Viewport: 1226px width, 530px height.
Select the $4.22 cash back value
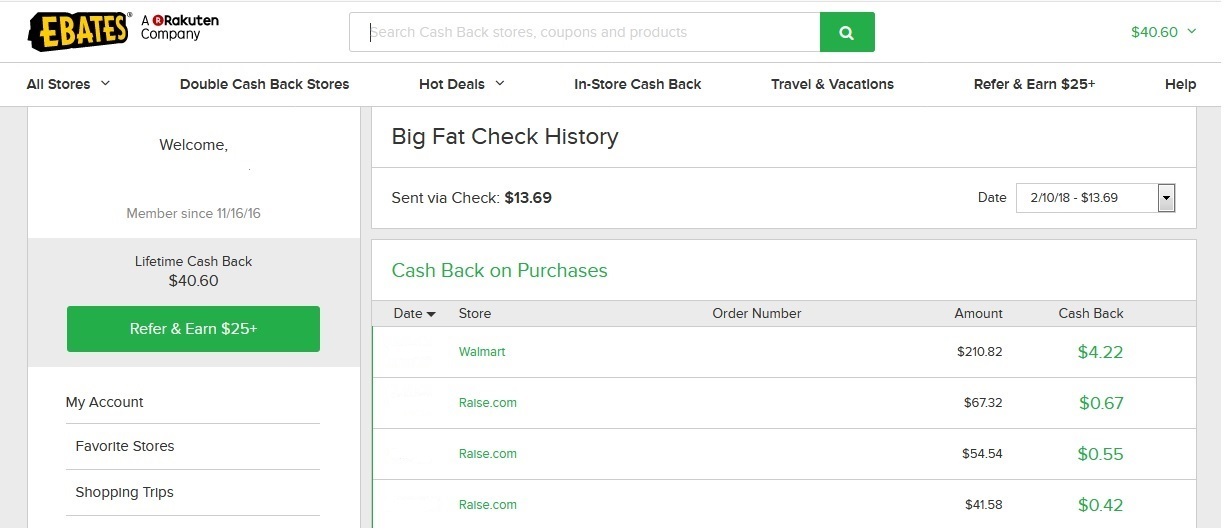click(x=1101, y=352)
